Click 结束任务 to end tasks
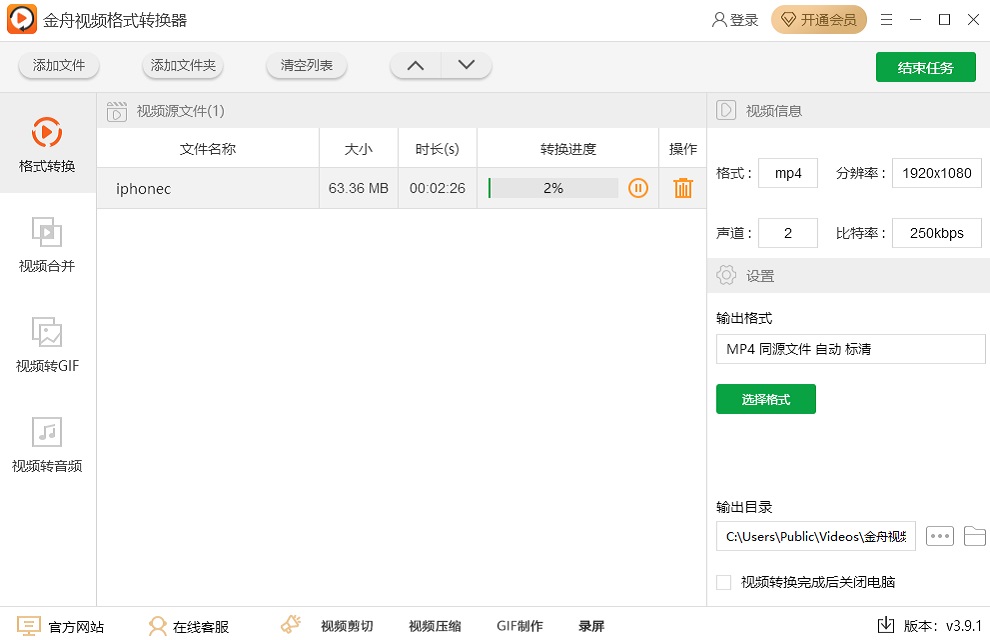 tap(925, 67)
